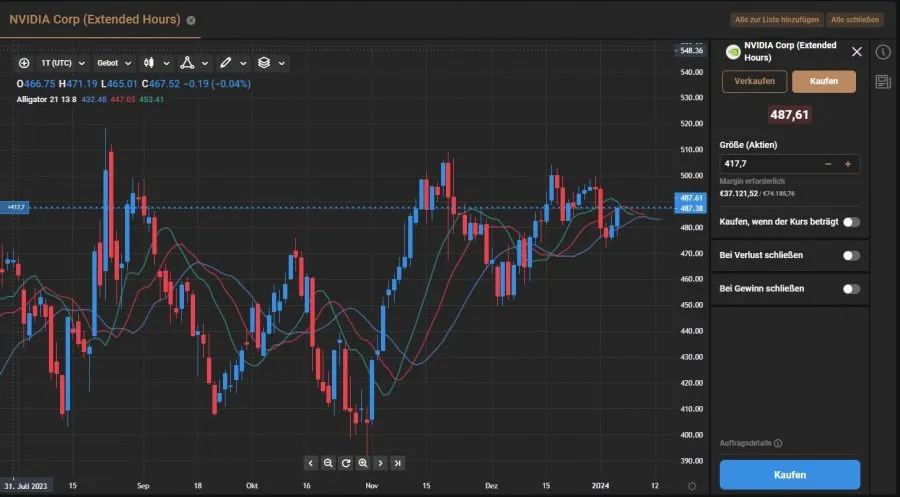Expand the layers dropdown arrow
Screen dimensions: 900x497
pyautogui.click(x=282, y=64)
